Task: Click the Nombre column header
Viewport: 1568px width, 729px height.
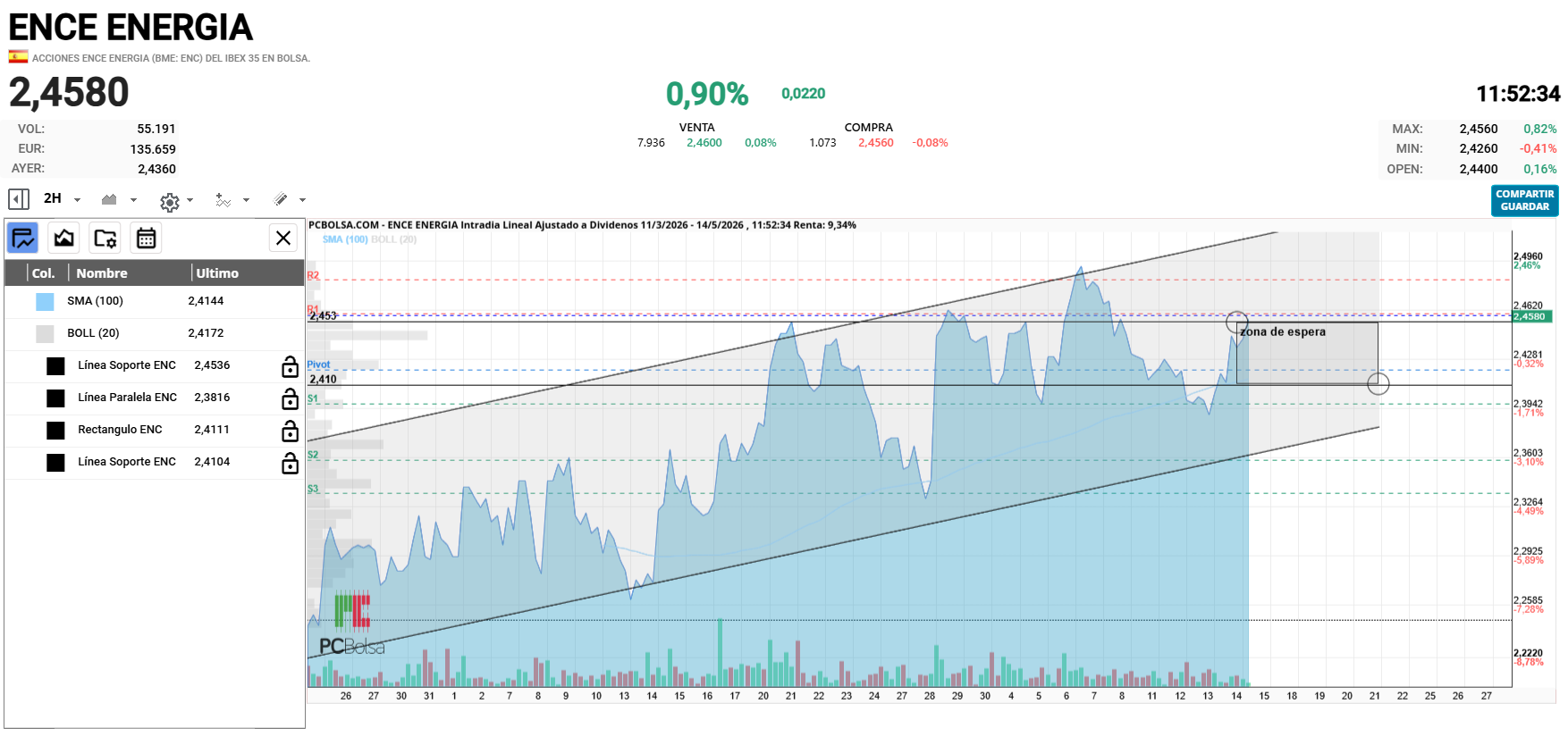Action: click(102, 273)
